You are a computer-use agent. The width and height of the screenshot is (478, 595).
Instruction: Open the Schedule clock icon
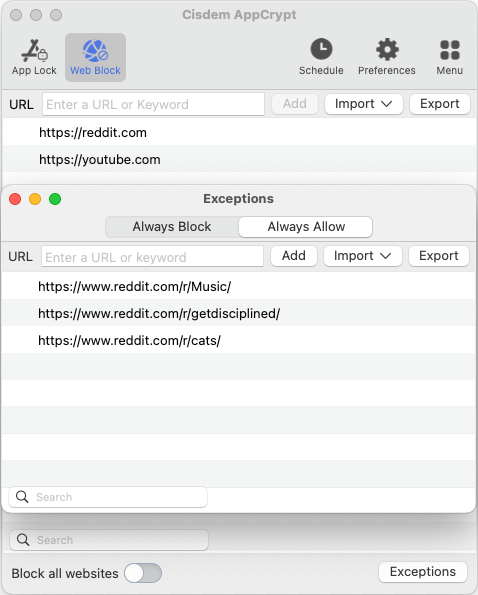[321, 49]
